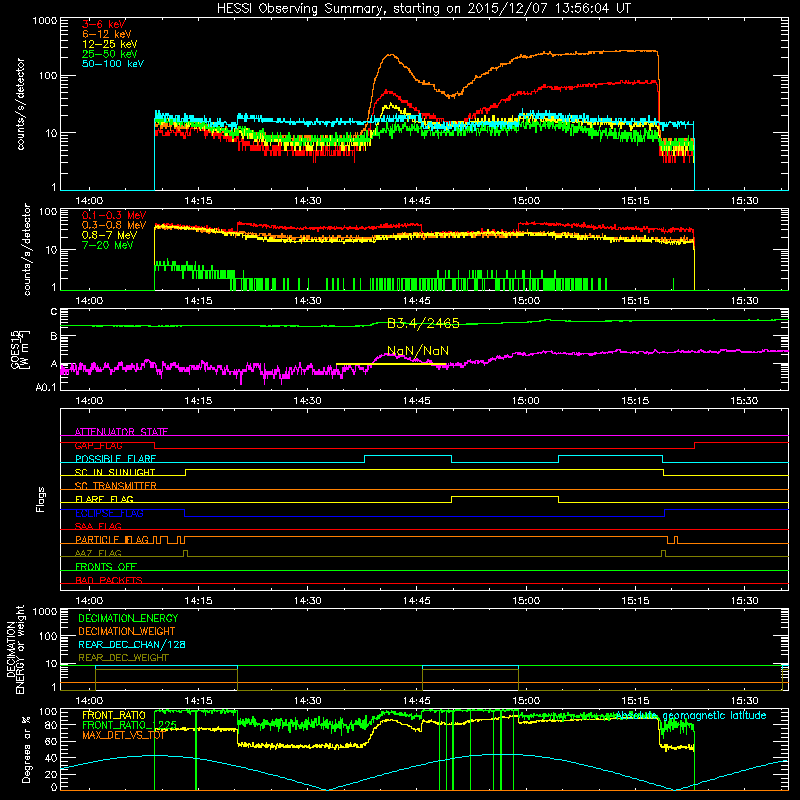Select the REAR_DEC_WEIGHT legend label
This screenshot has height=800, width=800.
(123, 658)
